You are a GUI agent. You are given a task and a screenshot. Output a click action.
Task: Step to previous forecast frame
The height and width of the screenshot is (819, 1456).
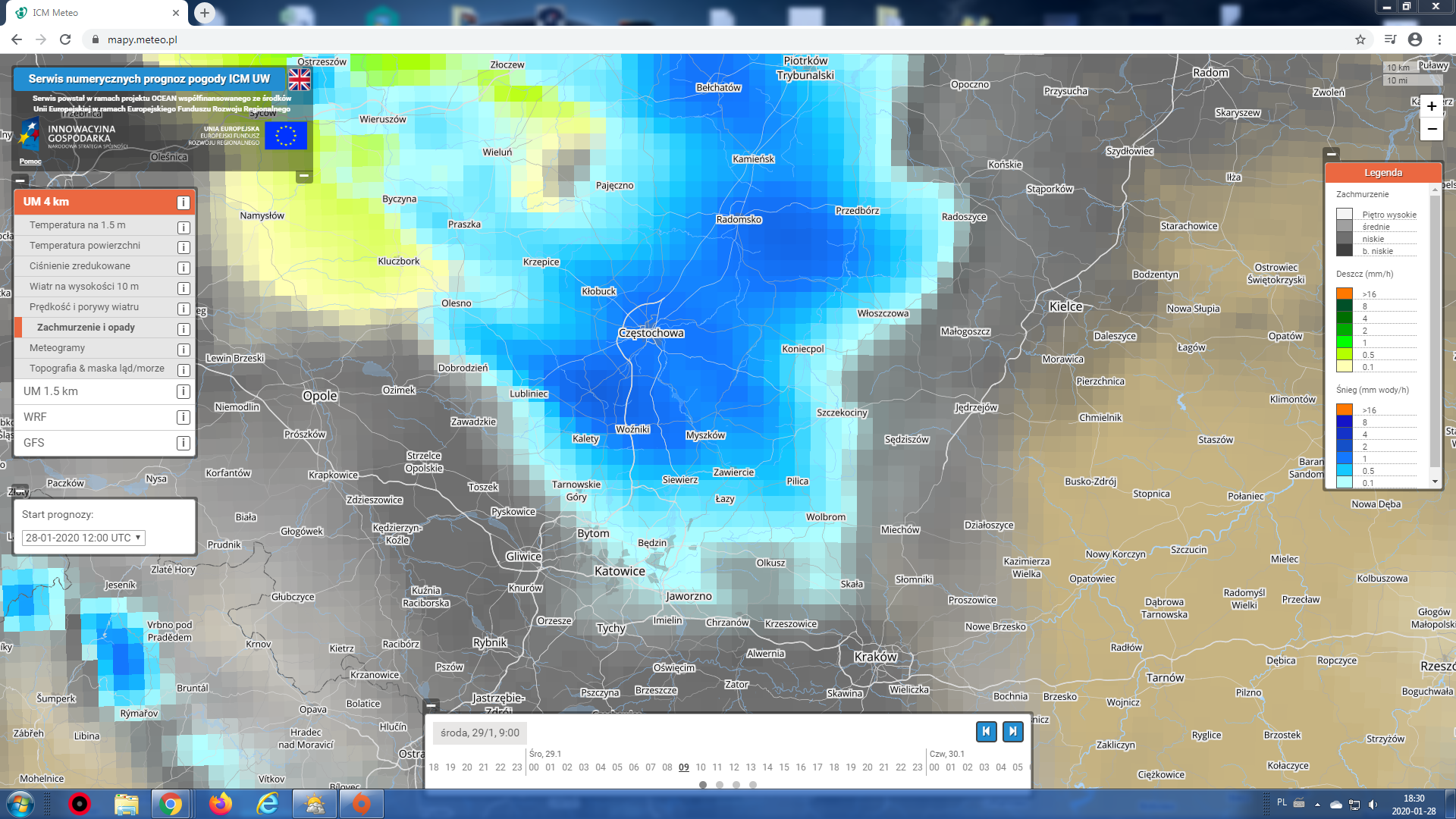click(x=986, y=731)
